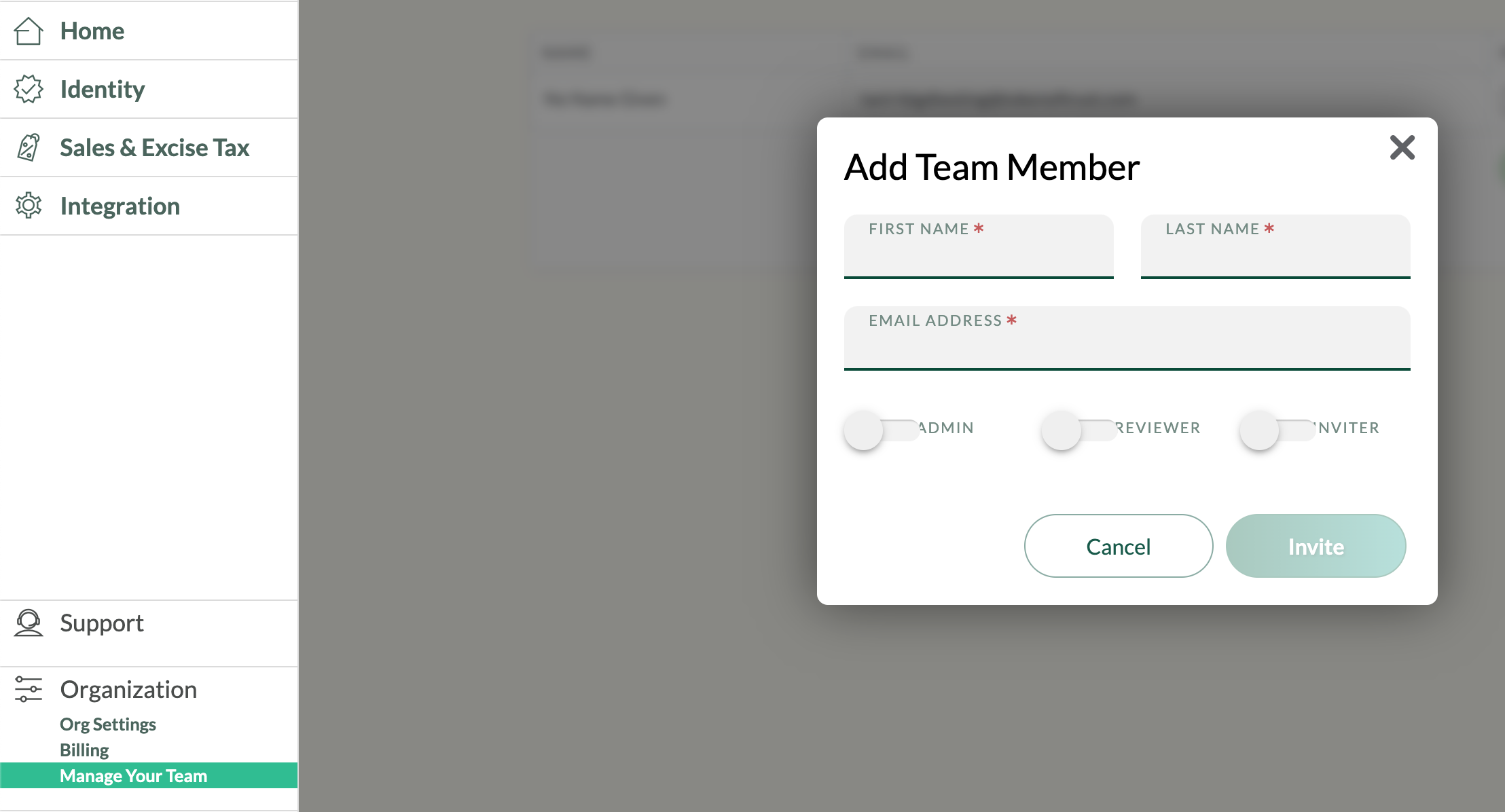The height and width of the screenshot is (812, 1505).
Task: Enable the Admin toggle
Action: pyautogui.click(x=881, y=430)
